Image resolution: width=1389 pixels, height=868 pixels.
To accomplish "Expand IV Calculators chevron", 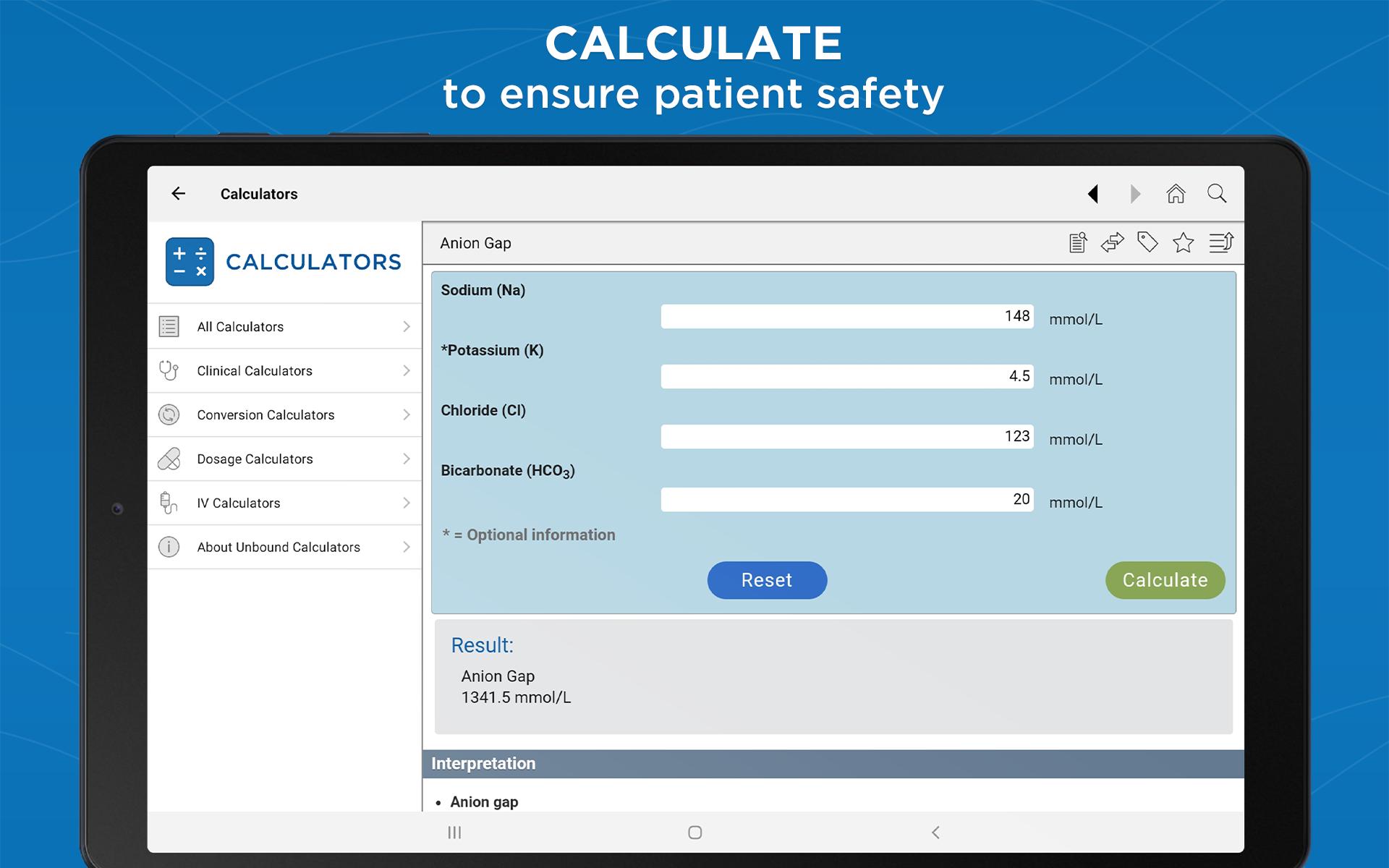I will point(407,503).
